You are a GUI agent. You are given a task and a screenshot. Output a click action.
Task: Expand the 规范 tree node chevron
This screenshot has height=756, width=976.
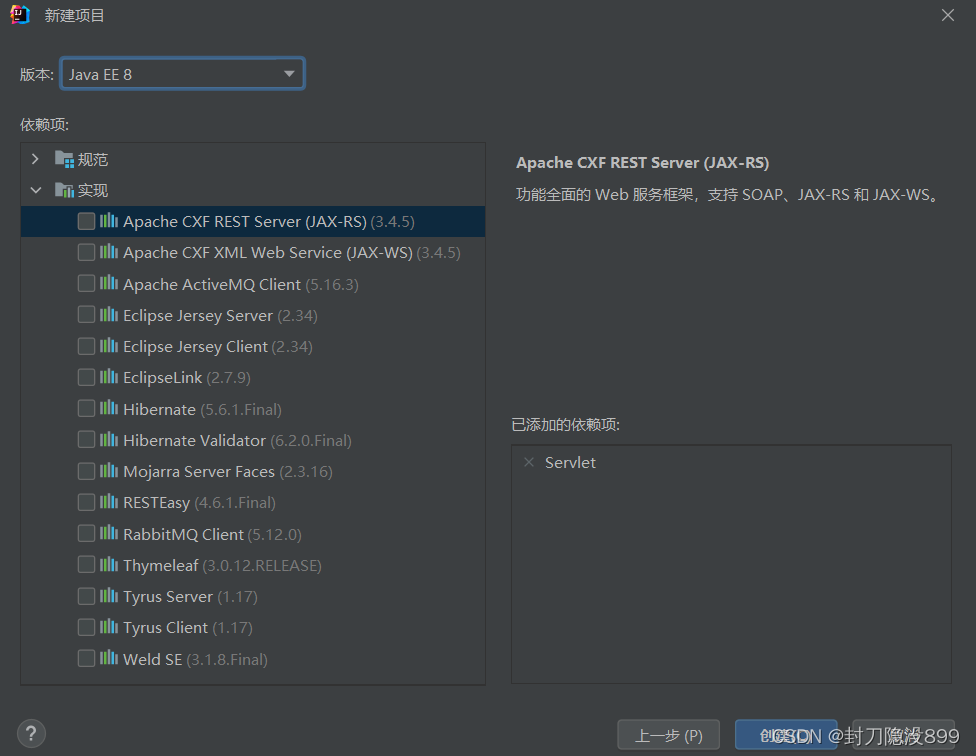tap(35, 159)
